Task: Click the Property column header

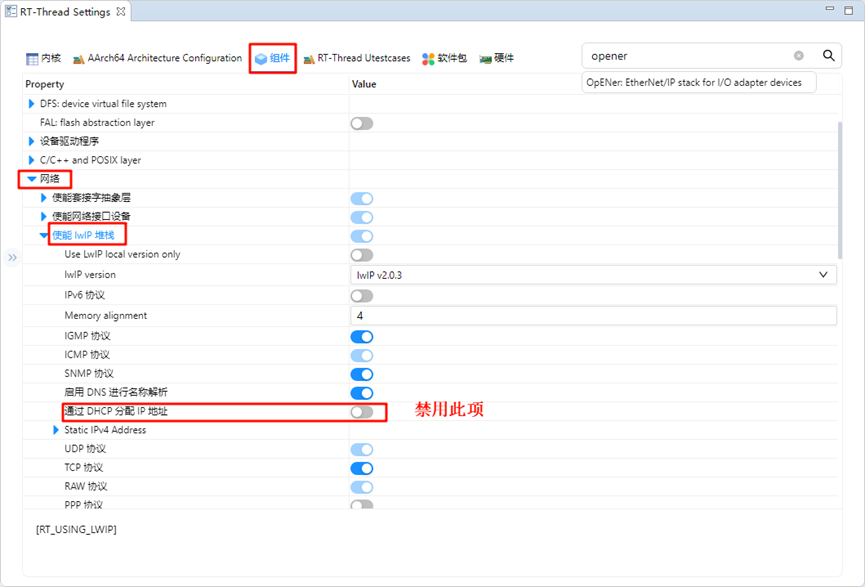Action: (45, 84)
